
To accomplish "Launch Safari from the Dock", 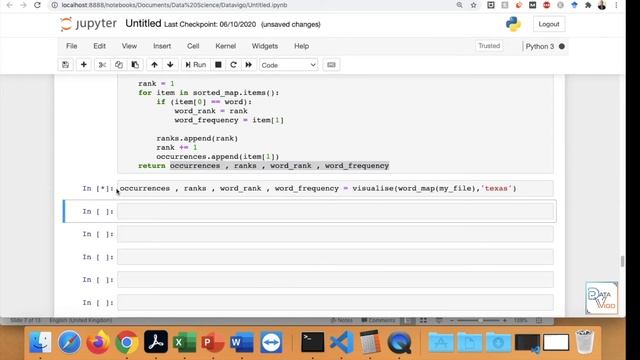I will pos(69,342).
